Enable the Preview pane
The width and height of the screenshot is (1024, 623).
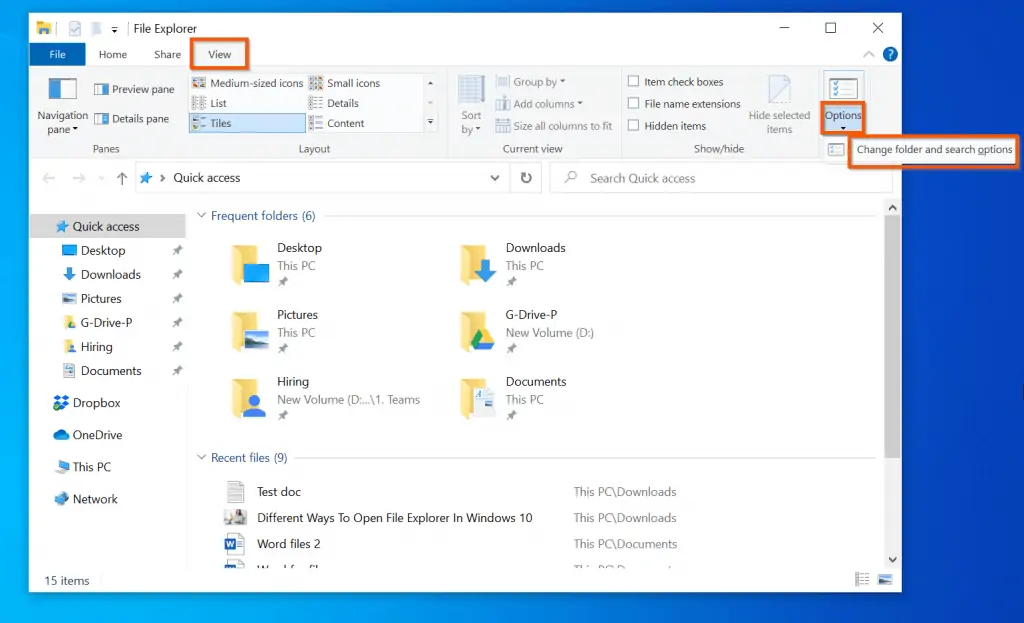135,89
